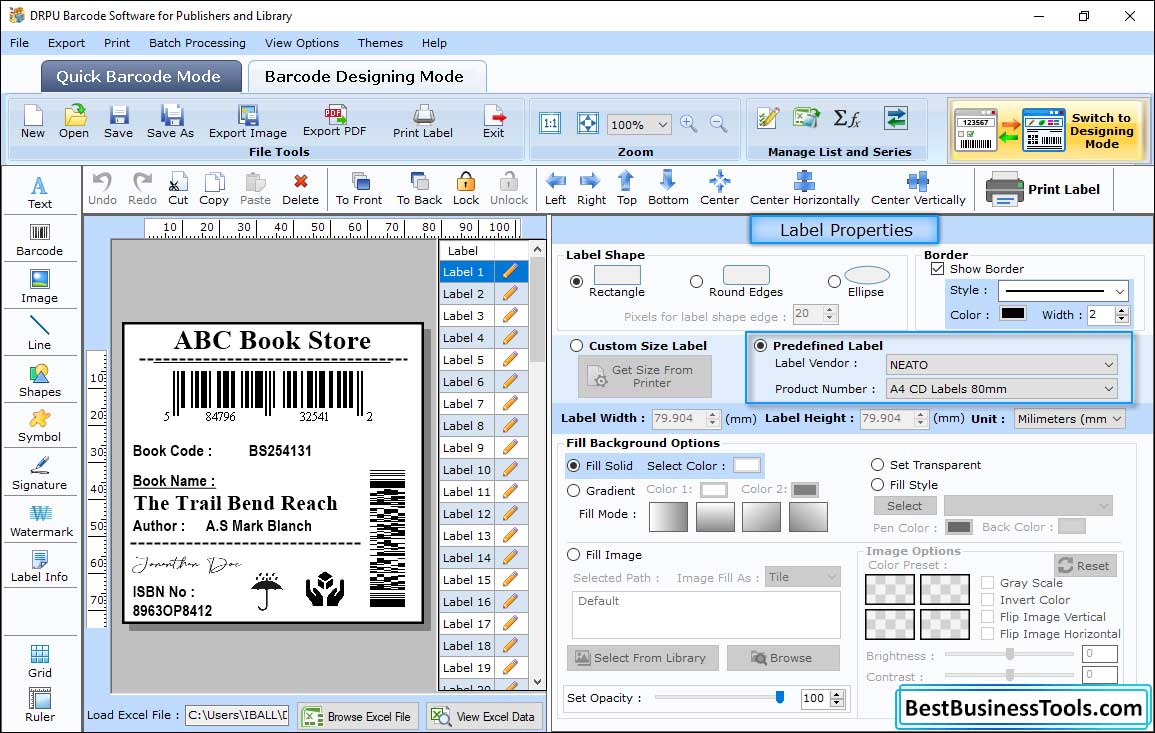The height and width of the screenshot is (733, 1155).
Task: Choose Predefined Label option
Action: click(761, 346)
